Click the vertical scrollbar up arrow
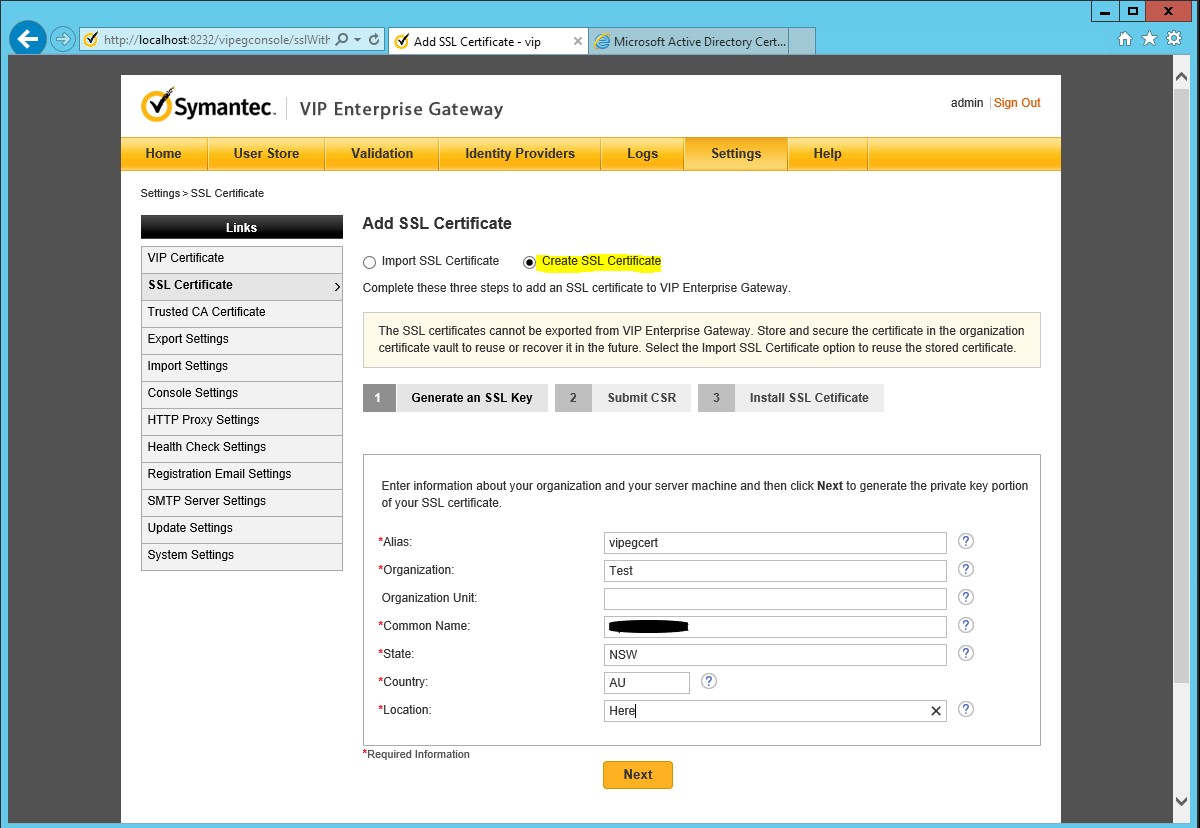The height and width of the screenshot is (828, 1200). pos(1182,78)
